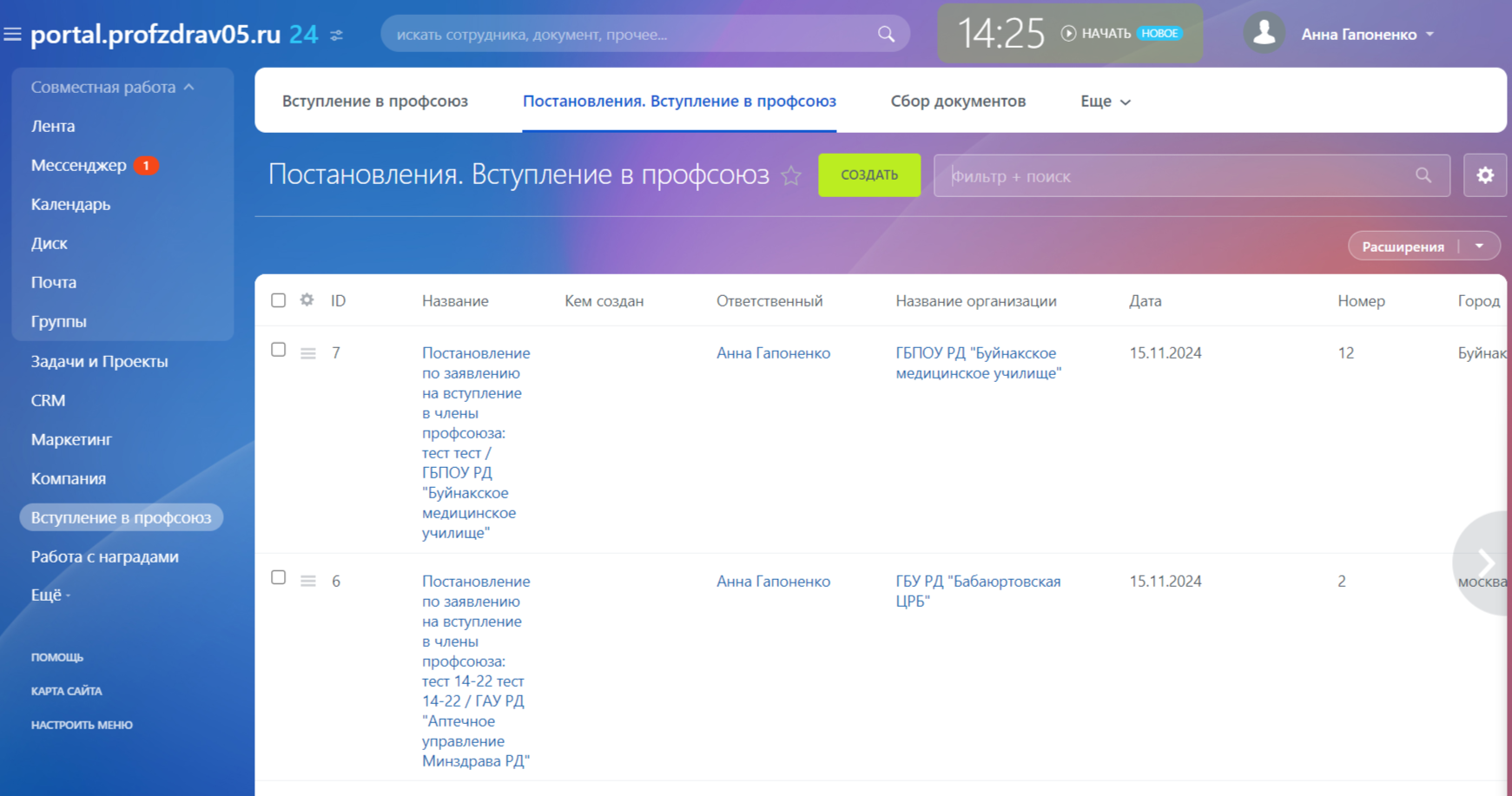This screenshot has height=796, width=1512.
Task: Open row actions menu for ID 7
Action: pos(307,353)
